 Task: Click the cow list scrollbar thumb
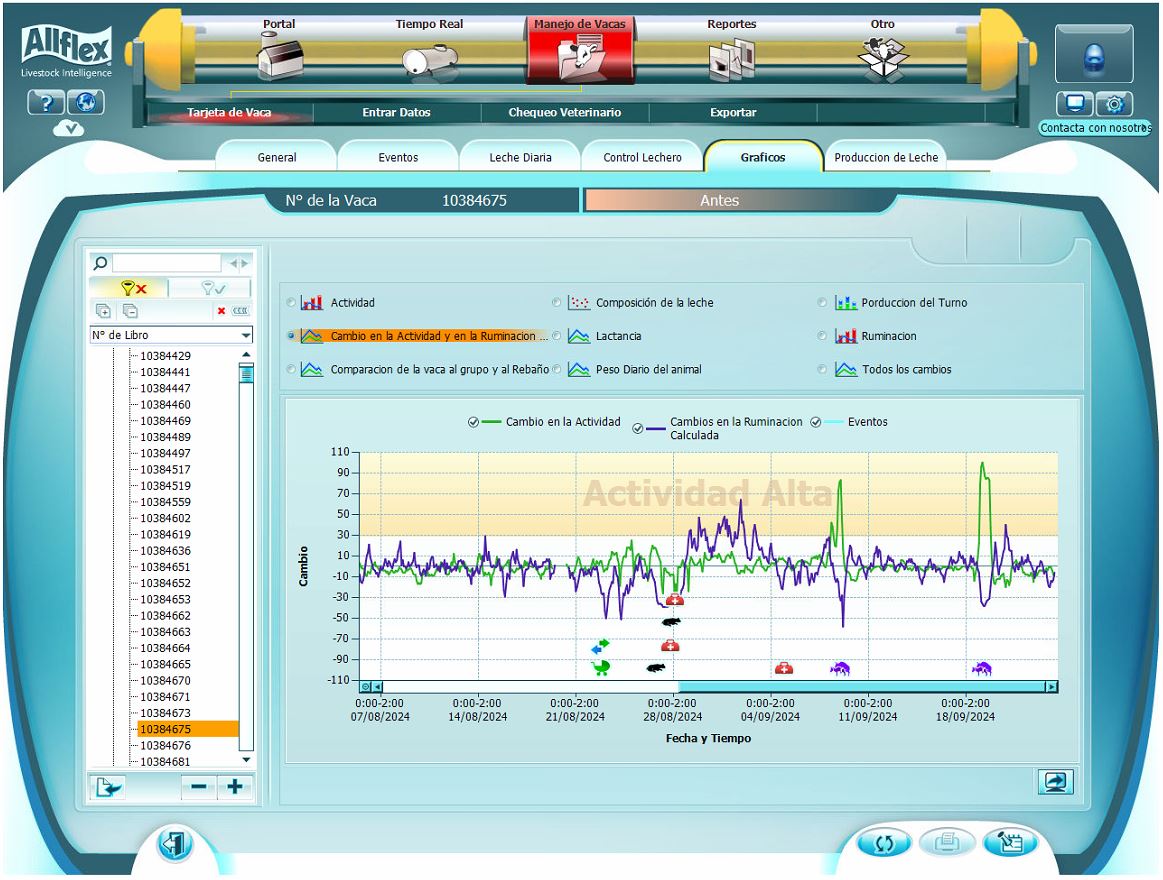[246, 372]
